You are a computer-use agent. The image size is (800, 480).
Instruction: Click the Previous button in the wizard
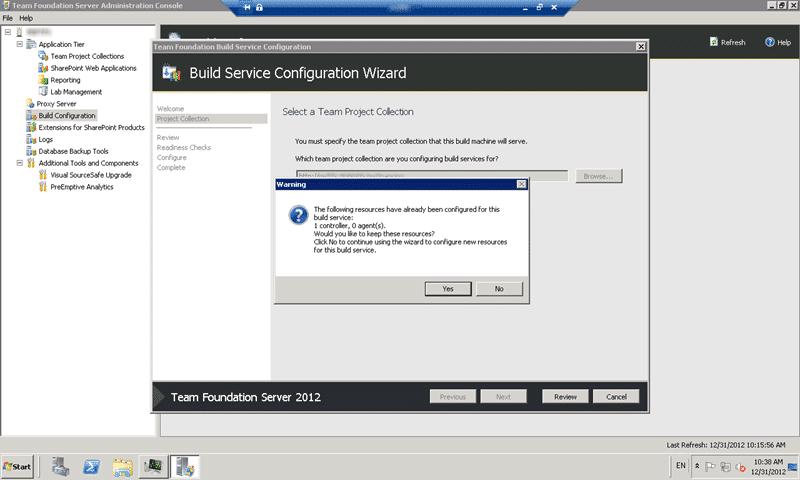[453, 396]
